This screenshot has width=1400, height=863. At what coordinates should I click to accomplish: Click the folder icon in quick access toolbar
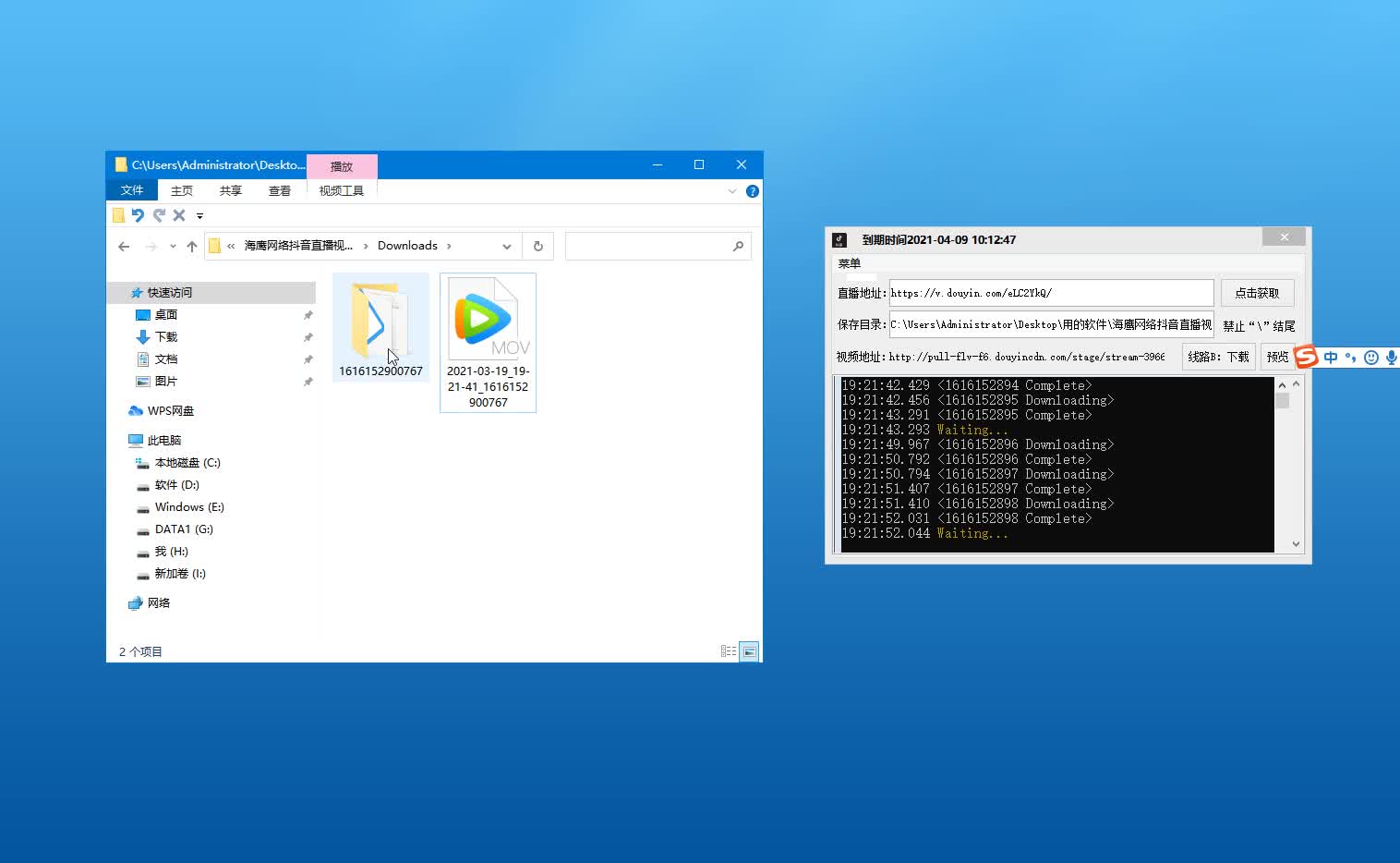tap(118, 215)
